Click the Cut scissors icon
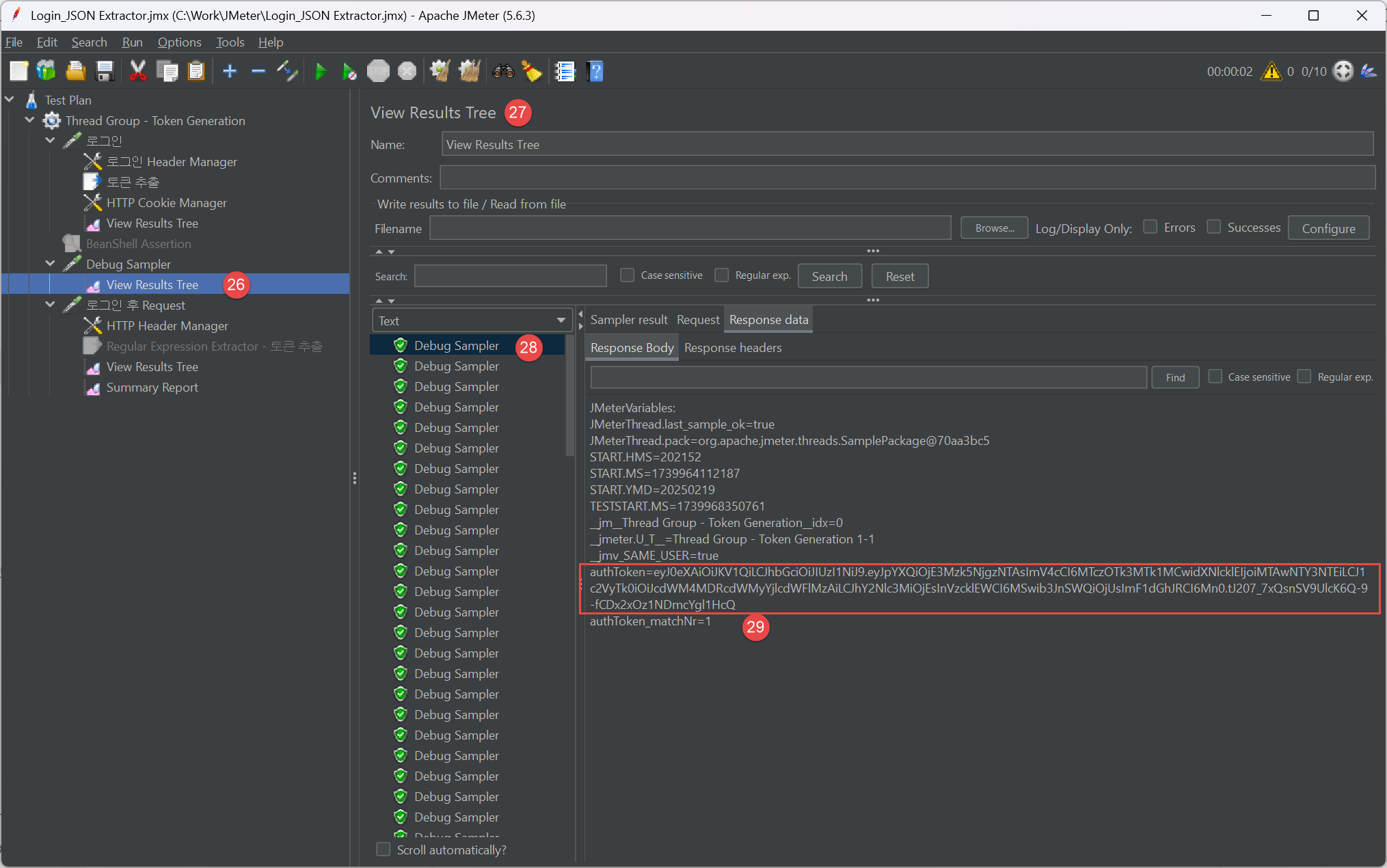Screen dimensions: 1387x868 [x=138, y=71]
